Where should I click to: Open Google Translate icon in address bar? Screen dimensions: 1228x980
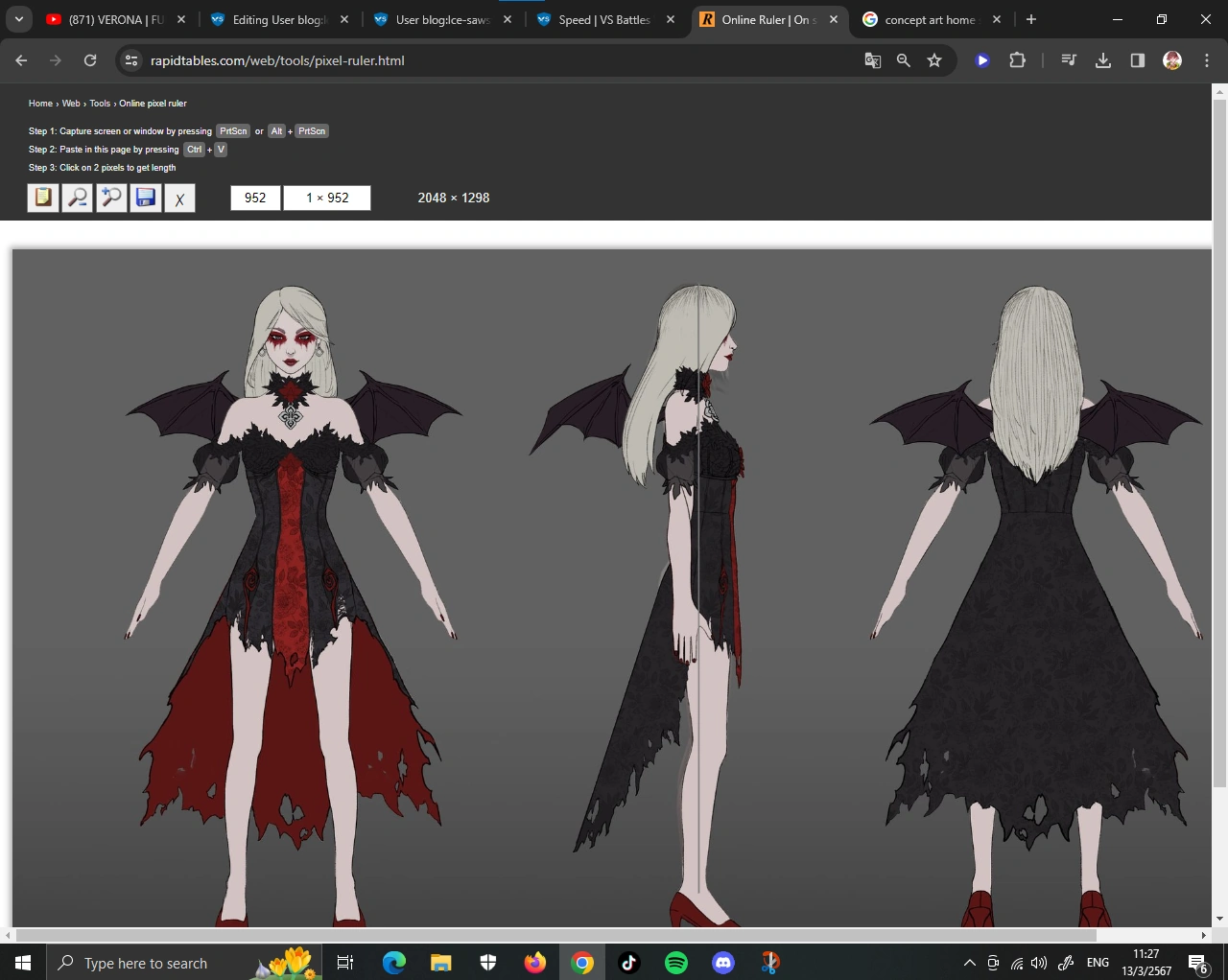[x=873, y=60]
